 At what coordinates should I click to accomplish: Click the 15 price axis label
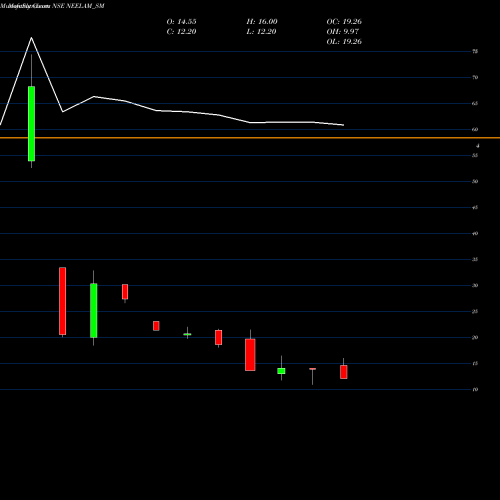475,363
